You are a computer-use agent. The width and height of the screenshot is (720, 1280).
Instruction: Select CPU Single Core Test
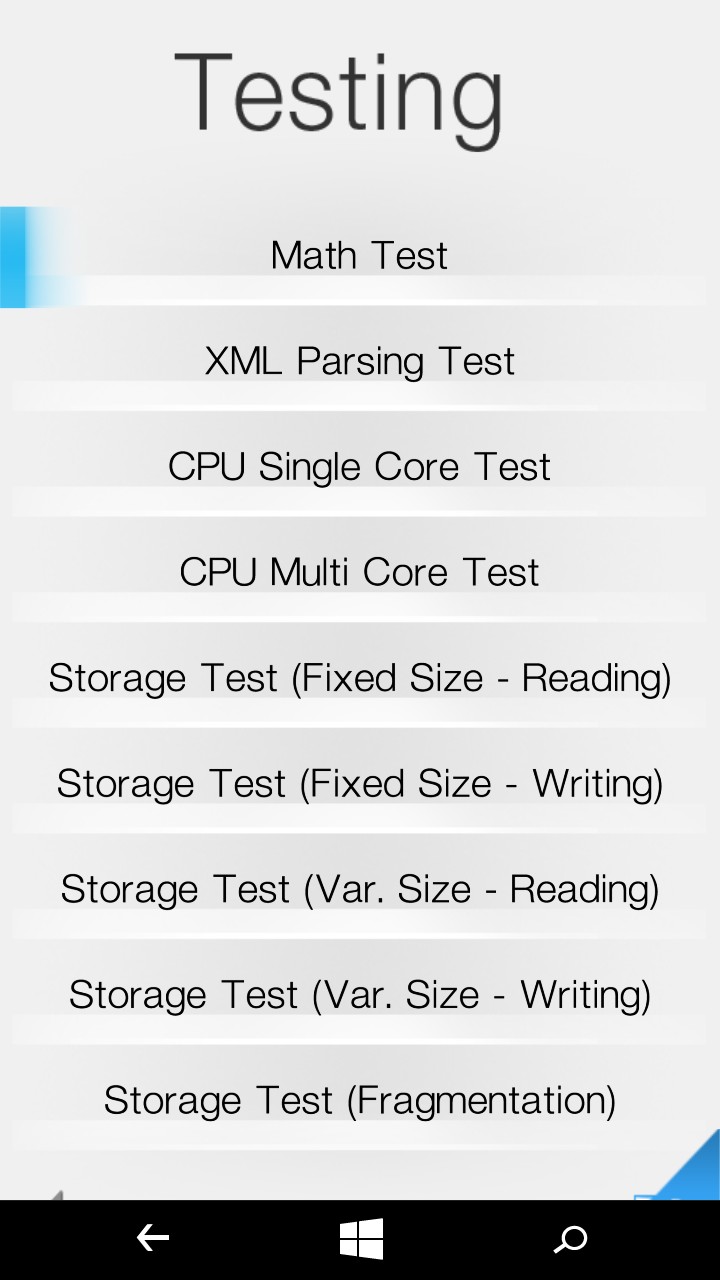[359, 467]
